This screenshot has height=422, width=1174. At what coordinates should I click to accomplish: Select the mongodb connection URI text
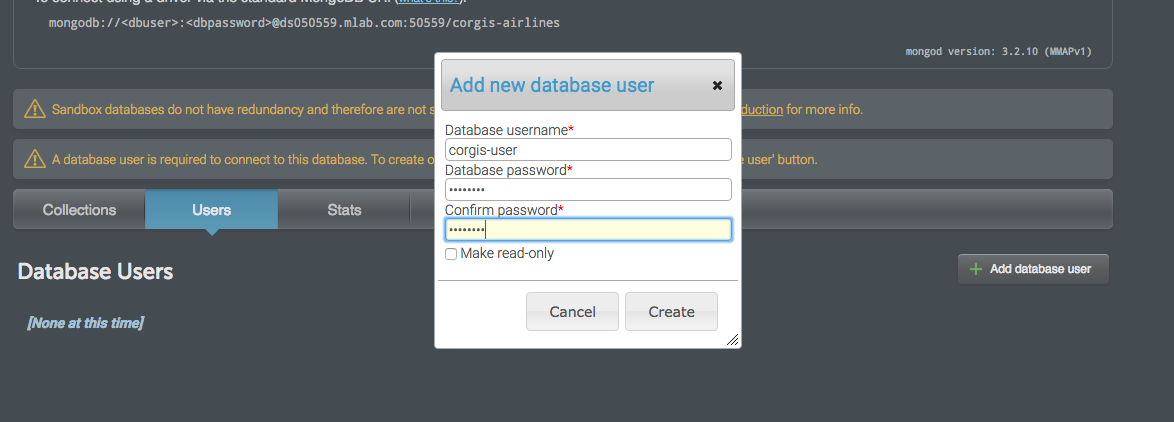pyautogui.click(x=304, y=23)
